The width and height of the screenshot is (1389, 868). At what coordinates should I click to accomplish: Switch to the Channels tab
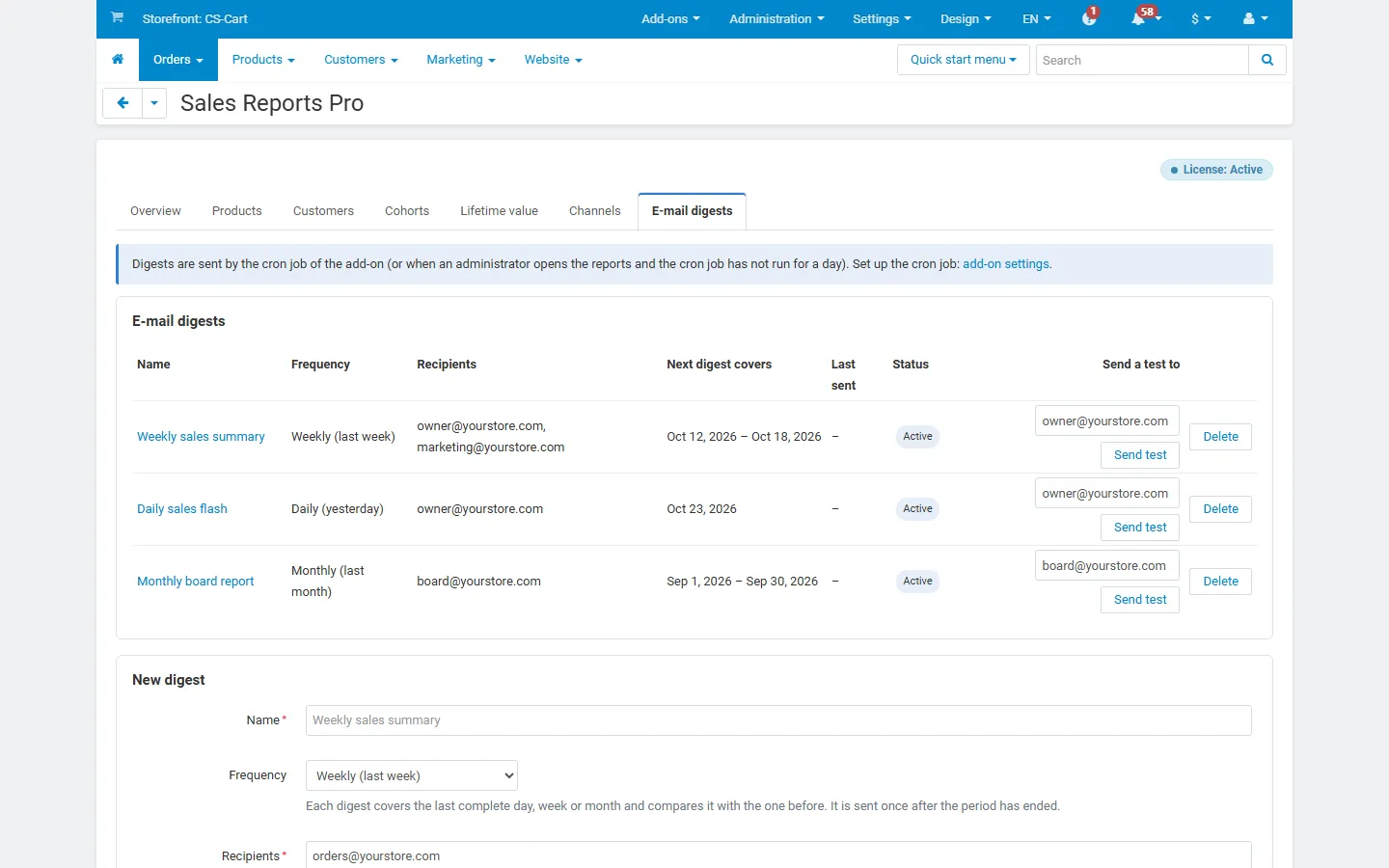(x=595, y=211)
